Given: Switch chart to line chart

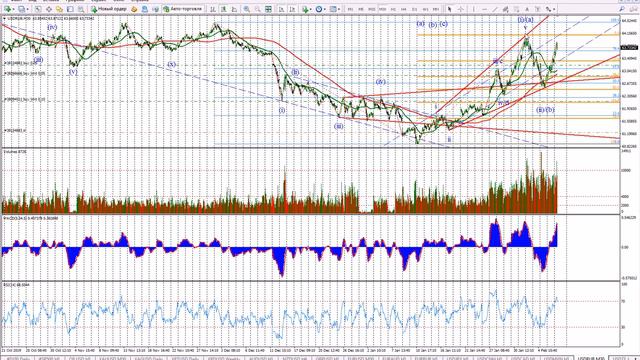Looking at the screenshot, I should click(234, 9).
